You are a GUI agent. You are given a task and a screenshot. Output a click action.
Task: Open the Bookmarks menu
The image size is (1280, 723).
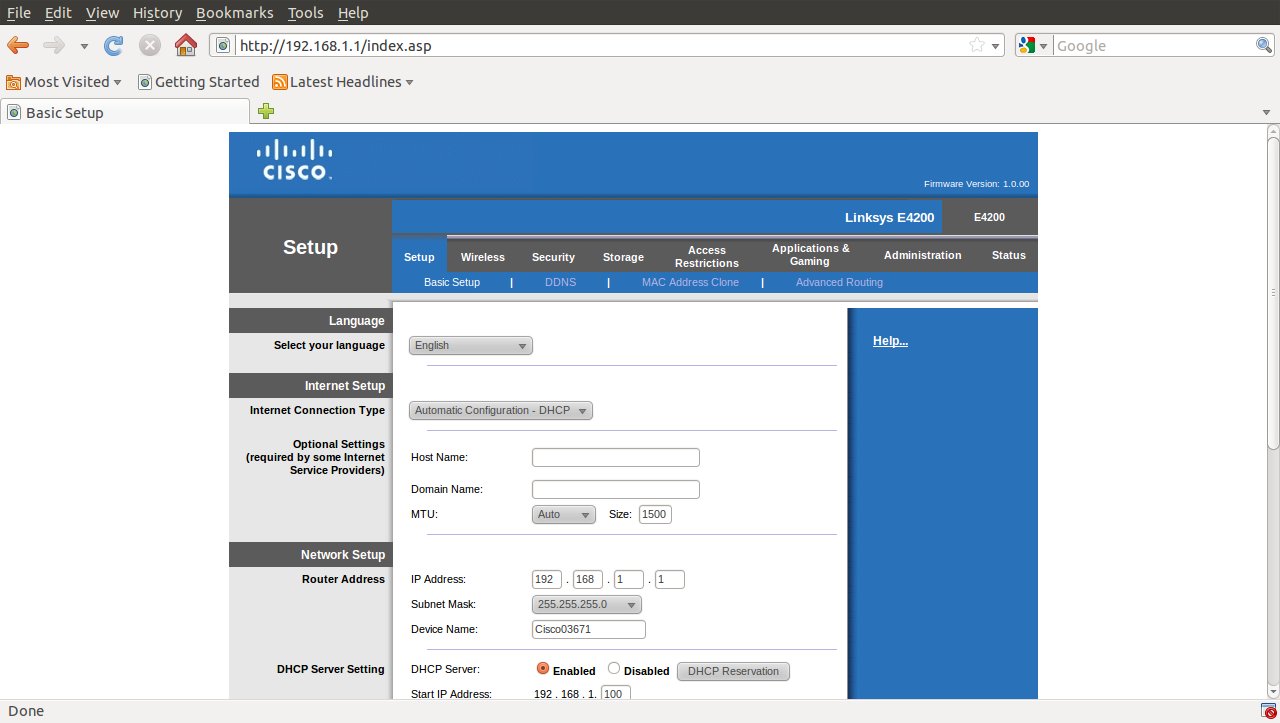click(235, 13)
